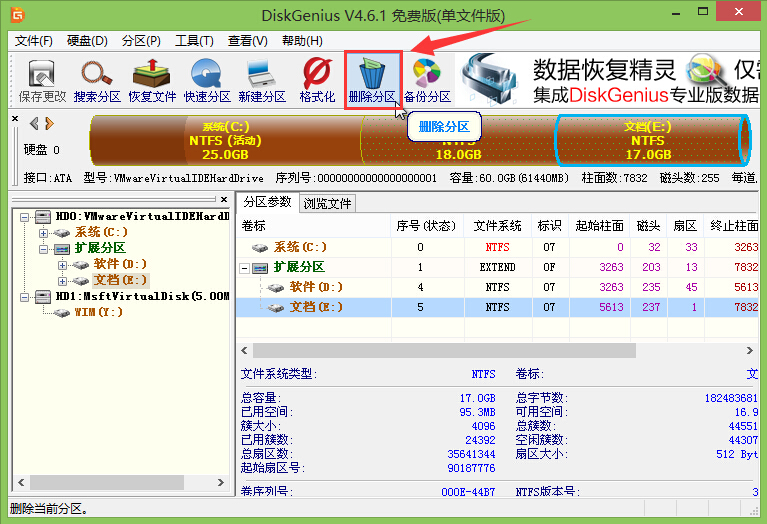Click the DiskGenius app icon in the title bar
Viewport: 767px width, 524px height.
coord(18,15)
